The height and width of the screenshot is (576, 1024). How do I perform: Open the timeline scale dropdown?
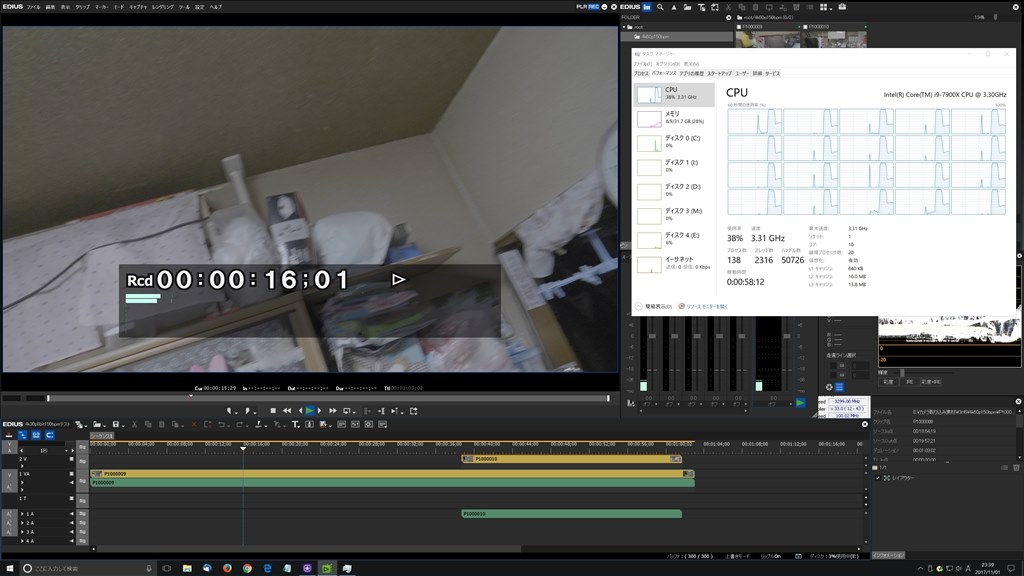66,450
